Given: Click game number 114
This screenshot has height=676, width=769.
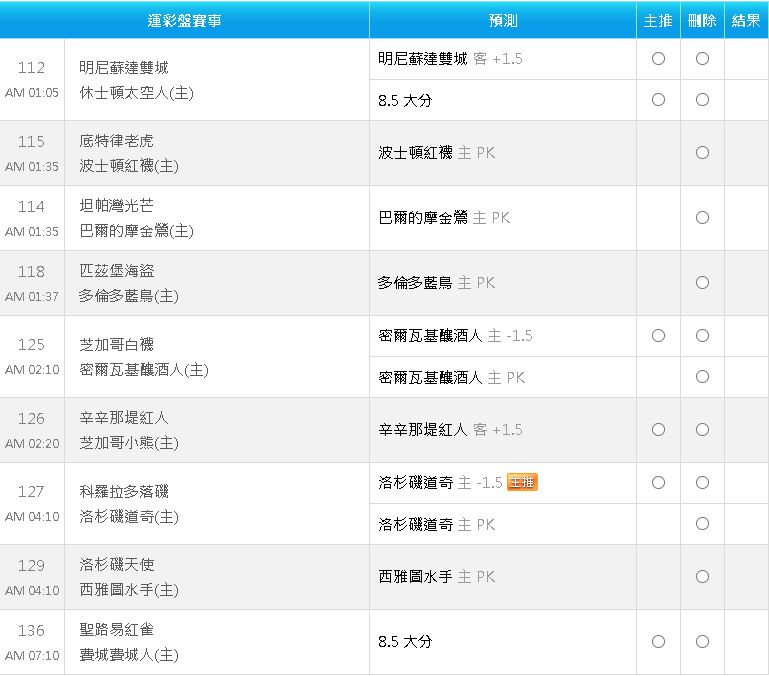Looking at the screenshot, I should coord(31,207).
